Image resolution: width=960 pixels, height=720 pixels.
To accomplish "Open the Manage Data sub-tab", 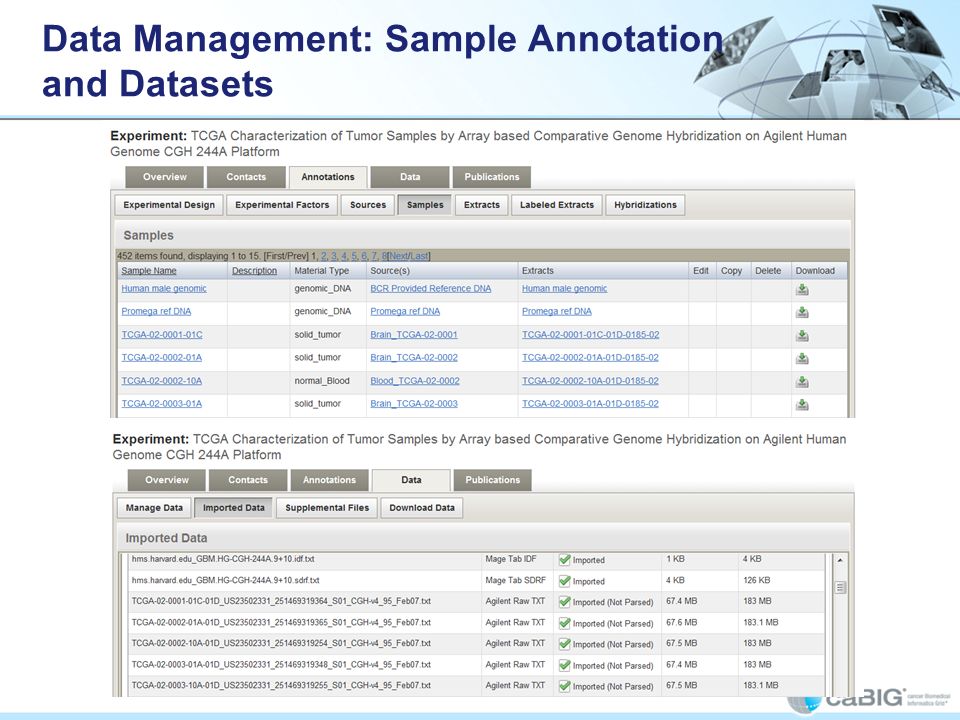I will point(154,508).
